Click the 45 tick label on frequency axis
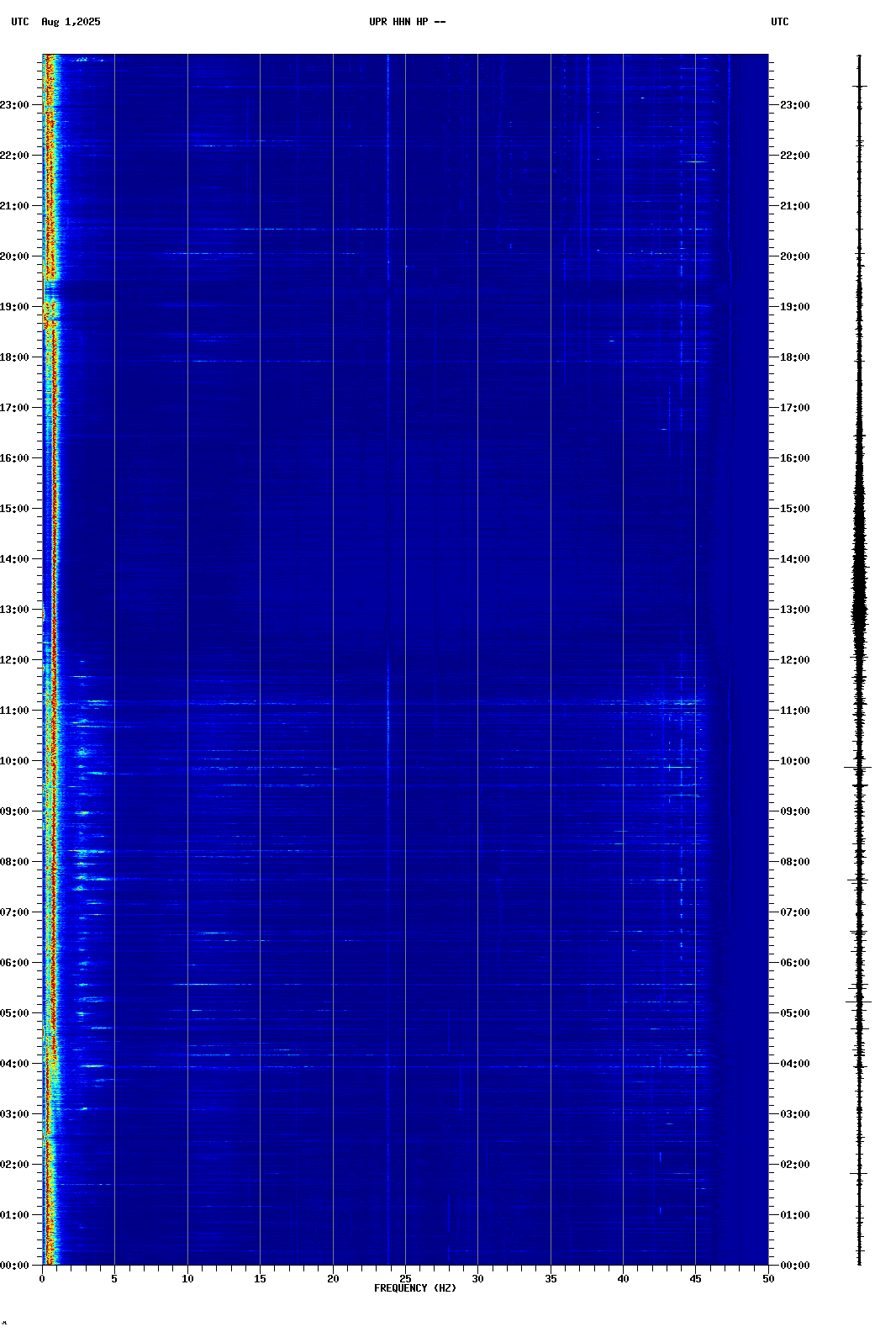 [695, 1279]
